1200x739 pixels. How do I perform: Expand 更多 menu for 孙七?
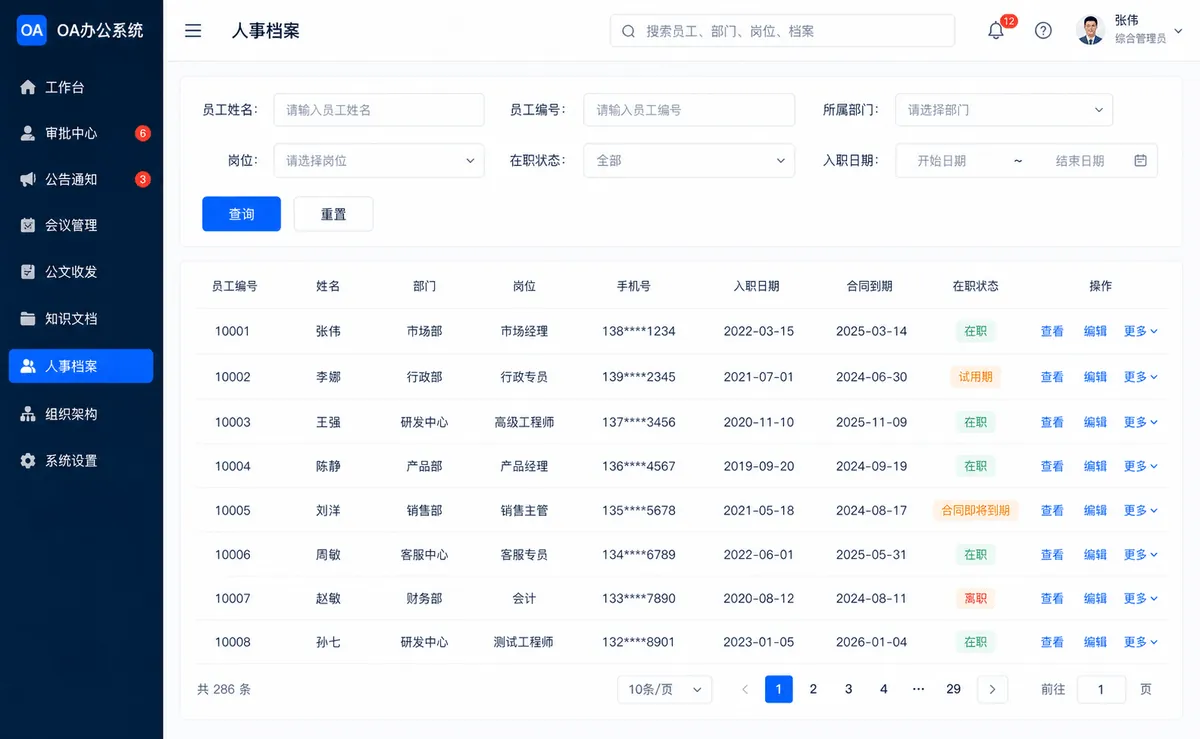coord(1141,642)
